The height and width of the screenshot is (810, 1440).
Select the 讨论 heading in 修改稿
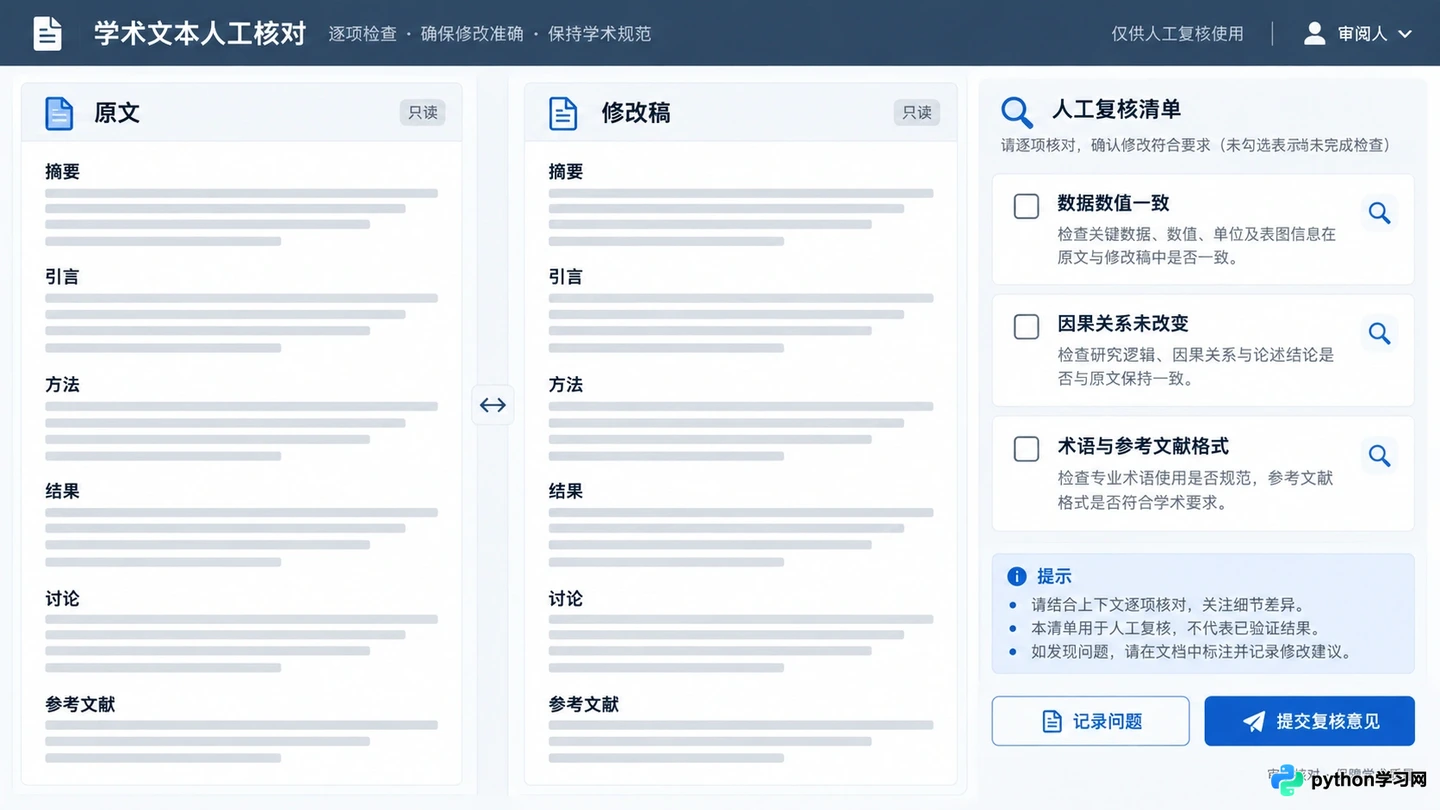(x=566, y=599)
